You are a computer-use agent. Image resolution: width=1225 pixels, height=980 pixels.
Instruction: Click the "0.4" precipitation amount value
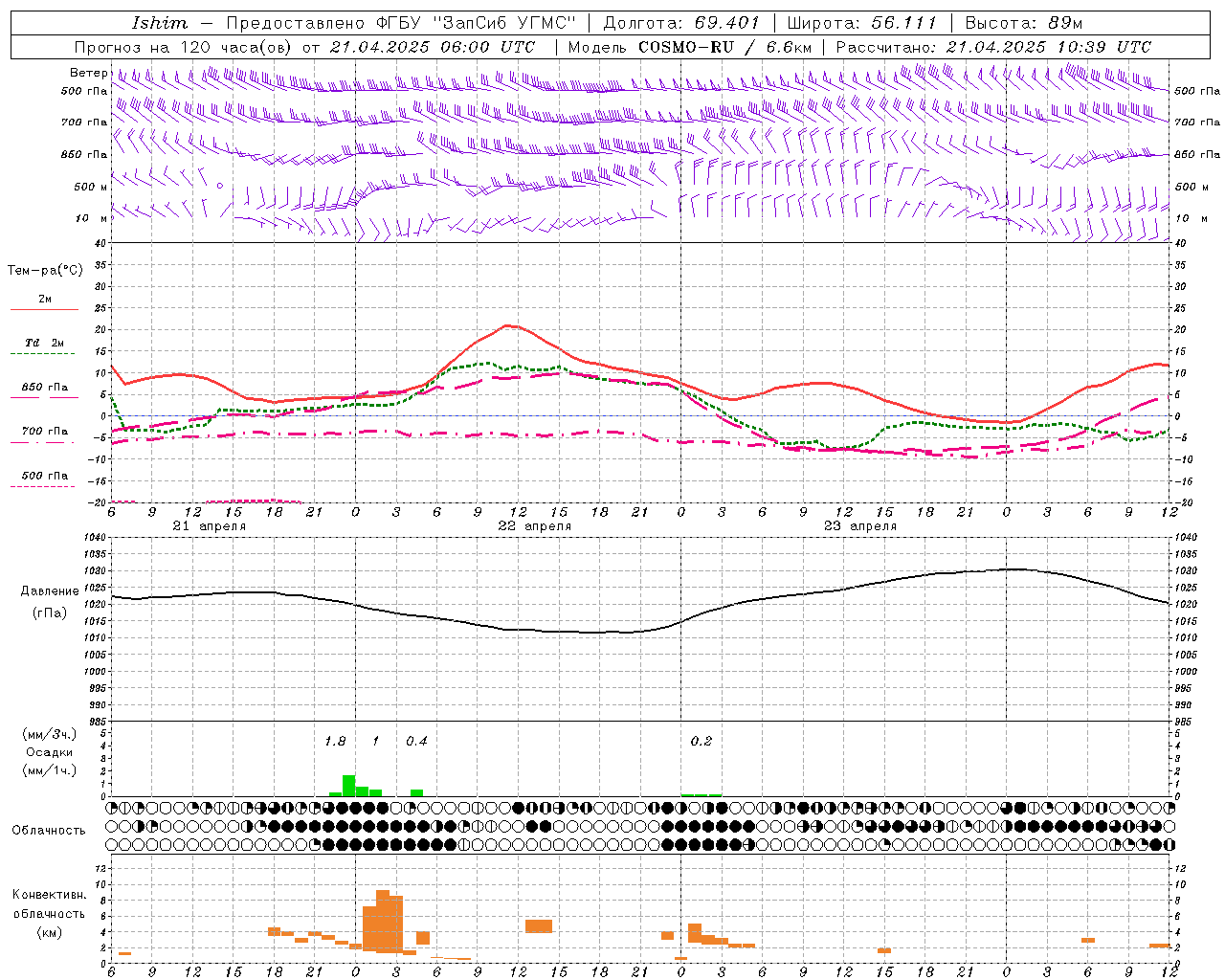point(416,741)
